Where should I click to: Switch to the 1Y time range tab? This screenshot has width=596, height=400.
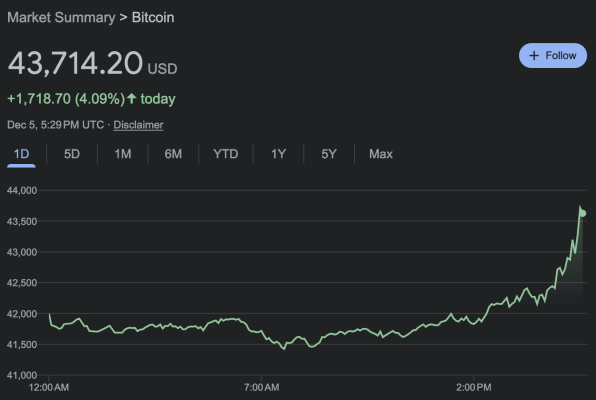[278, 154]
